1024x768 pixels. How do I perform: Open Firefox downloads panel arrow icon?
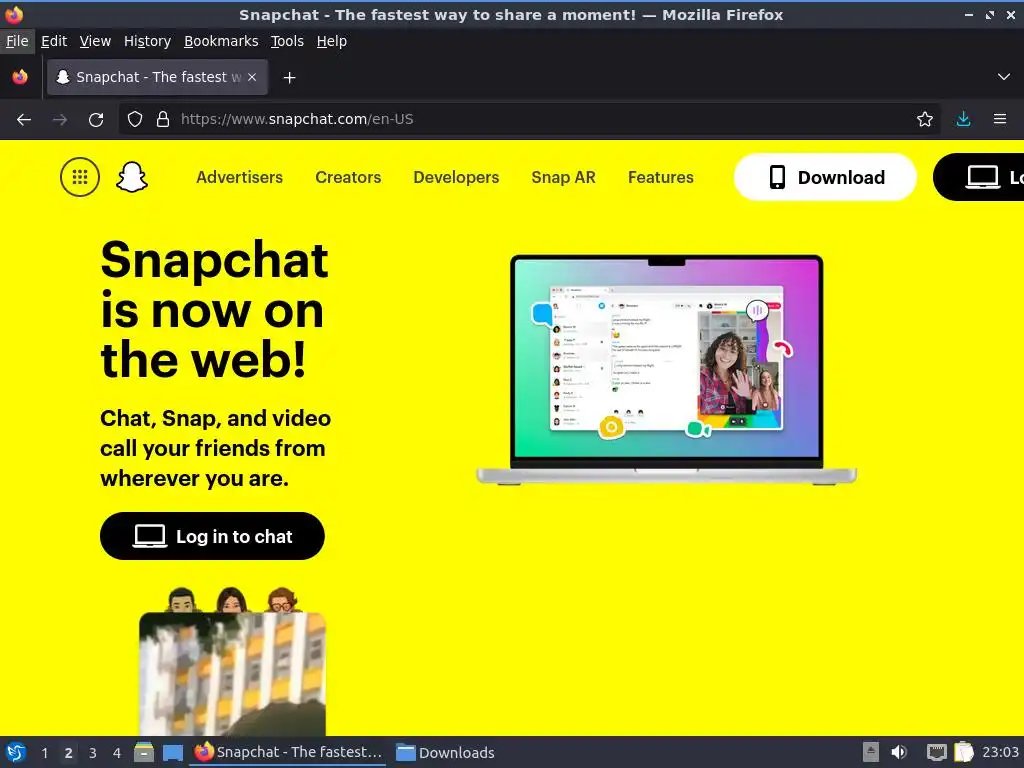[963, 120]
